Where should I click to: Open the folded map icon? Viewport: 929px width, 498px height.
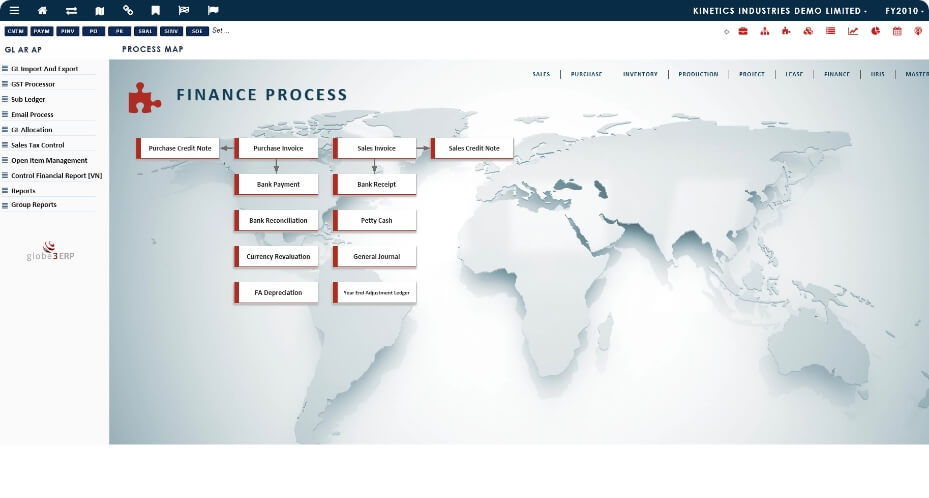100,10
